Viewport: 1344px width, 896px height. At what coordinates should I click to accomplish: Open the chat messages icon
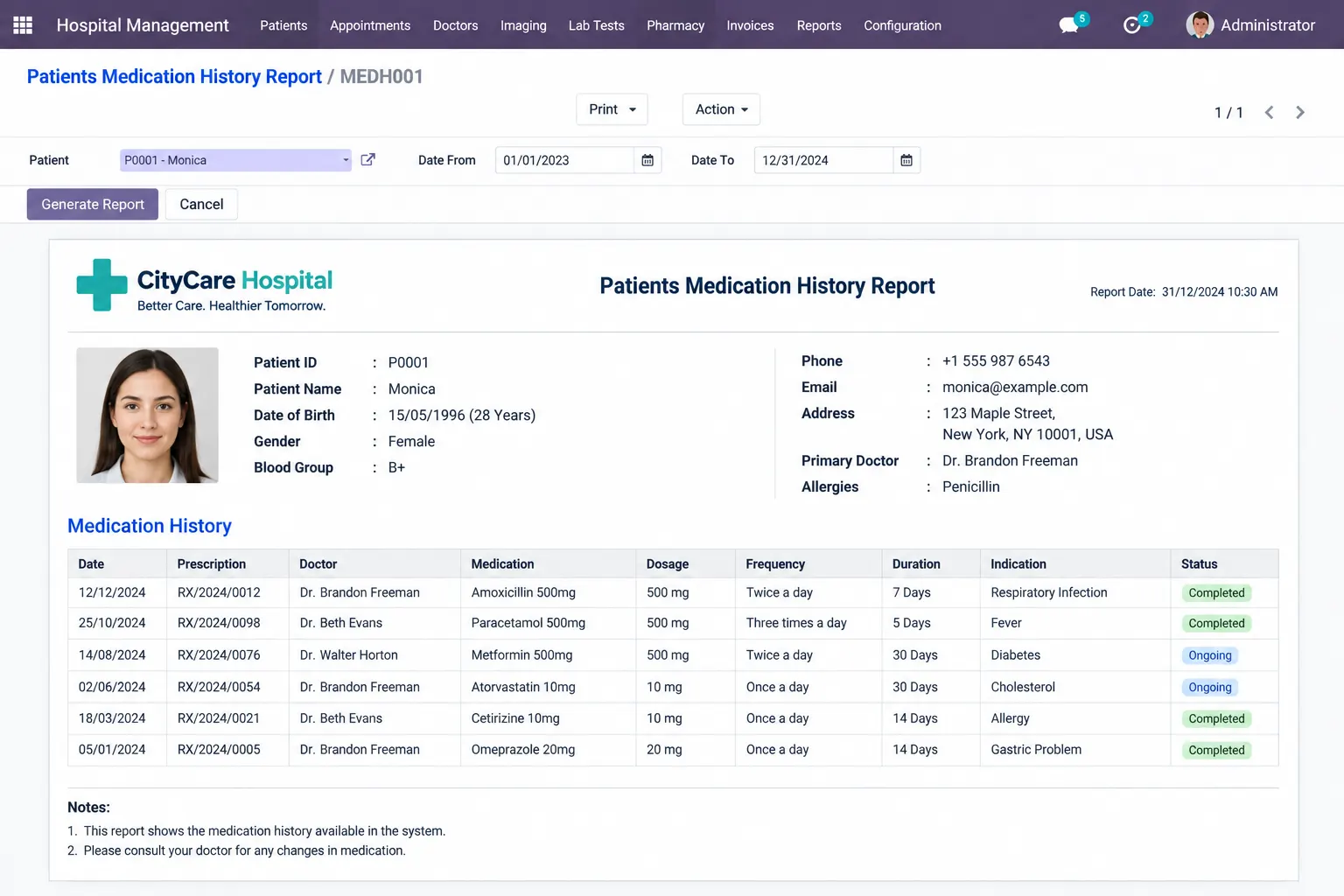click(x=1068, y=25)
